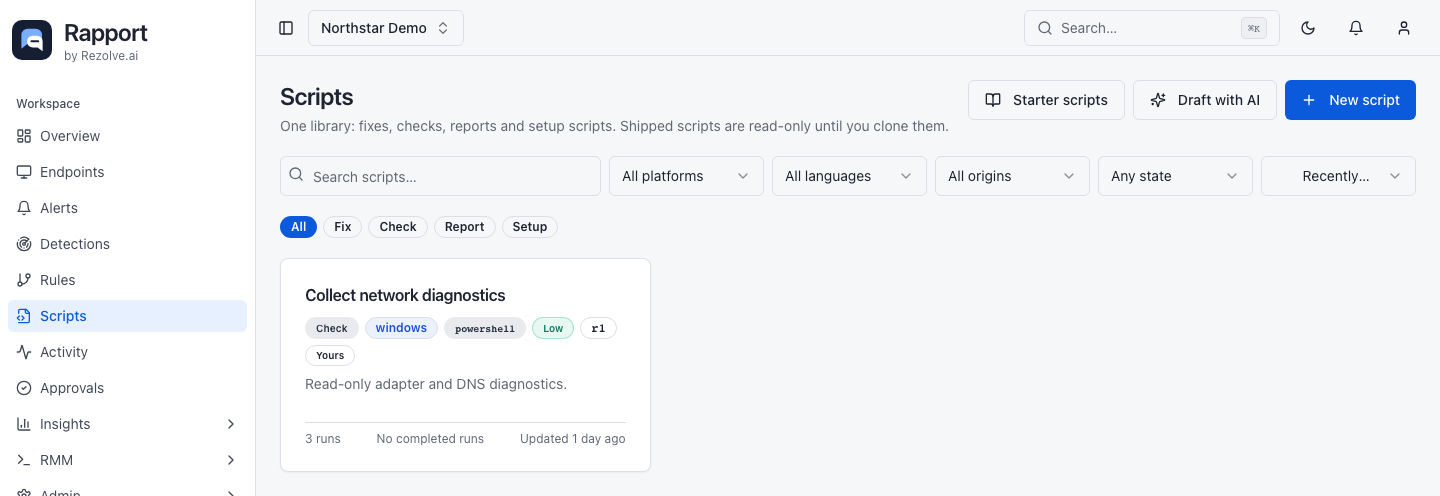Screen dimensions: 1440x496
Task: Click the r1 revision badge
Action: (598, 328)
